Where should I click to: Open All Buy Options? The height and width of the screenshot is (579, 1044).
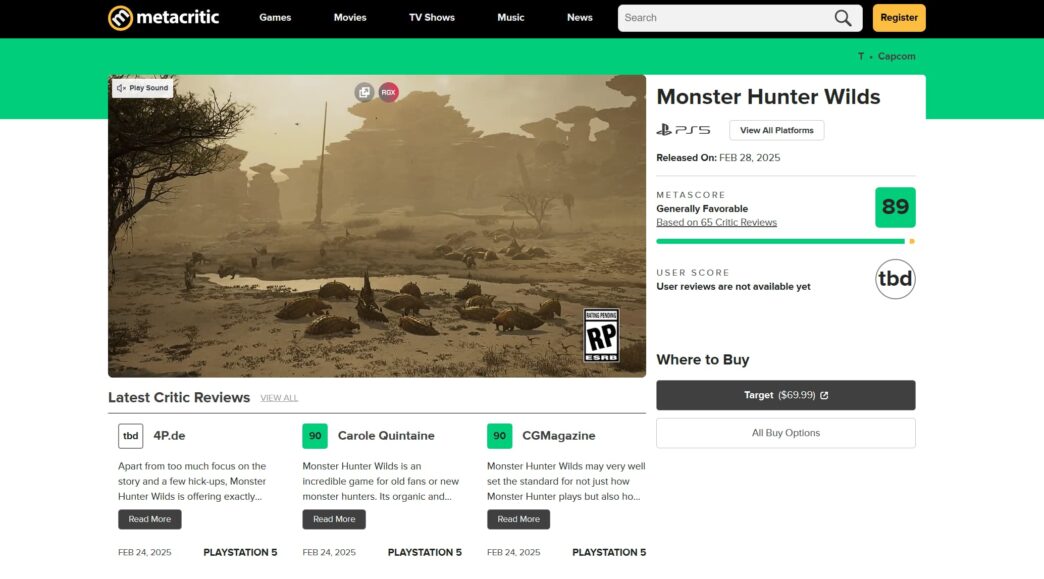786,433
